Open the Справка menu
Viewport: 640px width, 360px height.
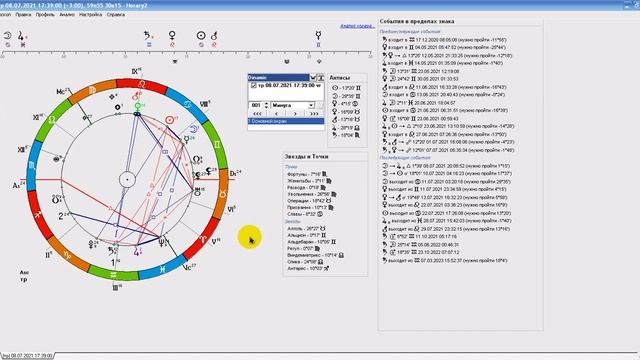coord(116,14)
